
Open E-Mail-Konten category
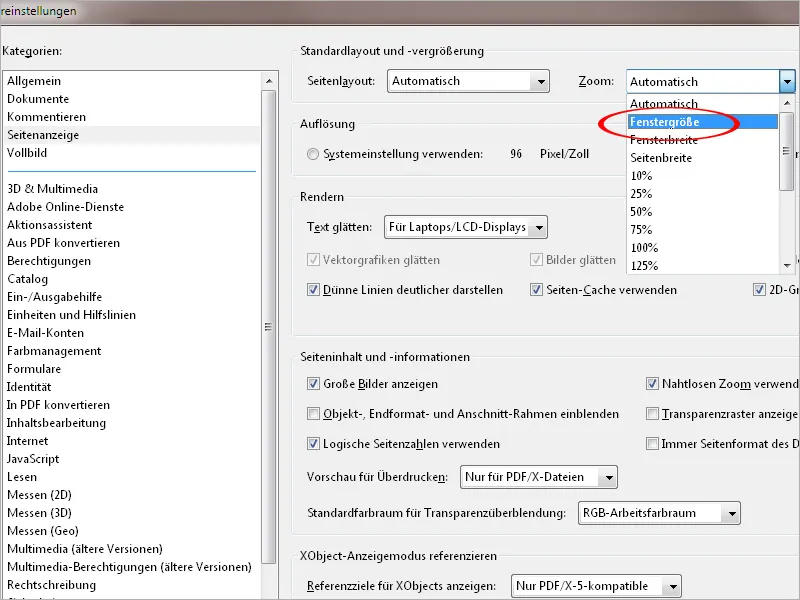coord(45,333)
